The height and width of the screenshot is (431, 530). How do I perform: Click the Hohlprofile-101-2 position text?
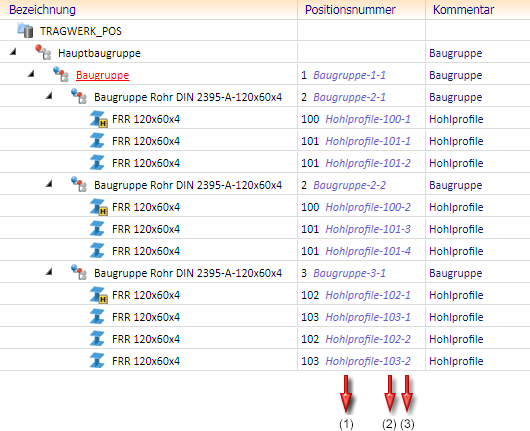(368, 163)
